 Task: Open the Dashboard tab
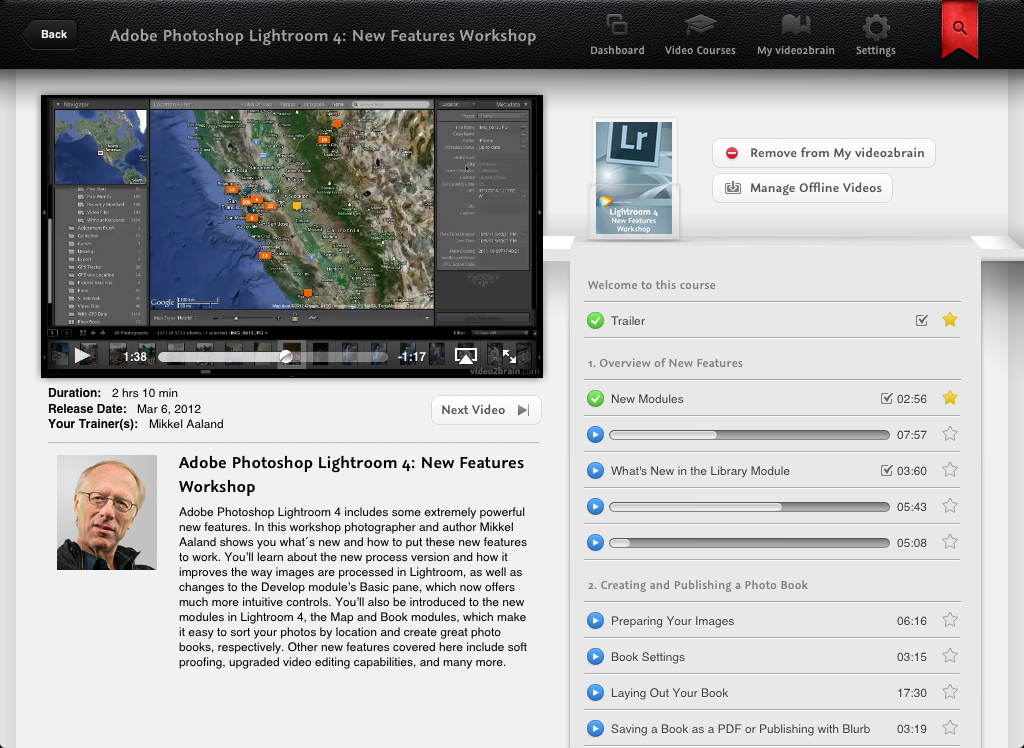(x=617, y=35)
